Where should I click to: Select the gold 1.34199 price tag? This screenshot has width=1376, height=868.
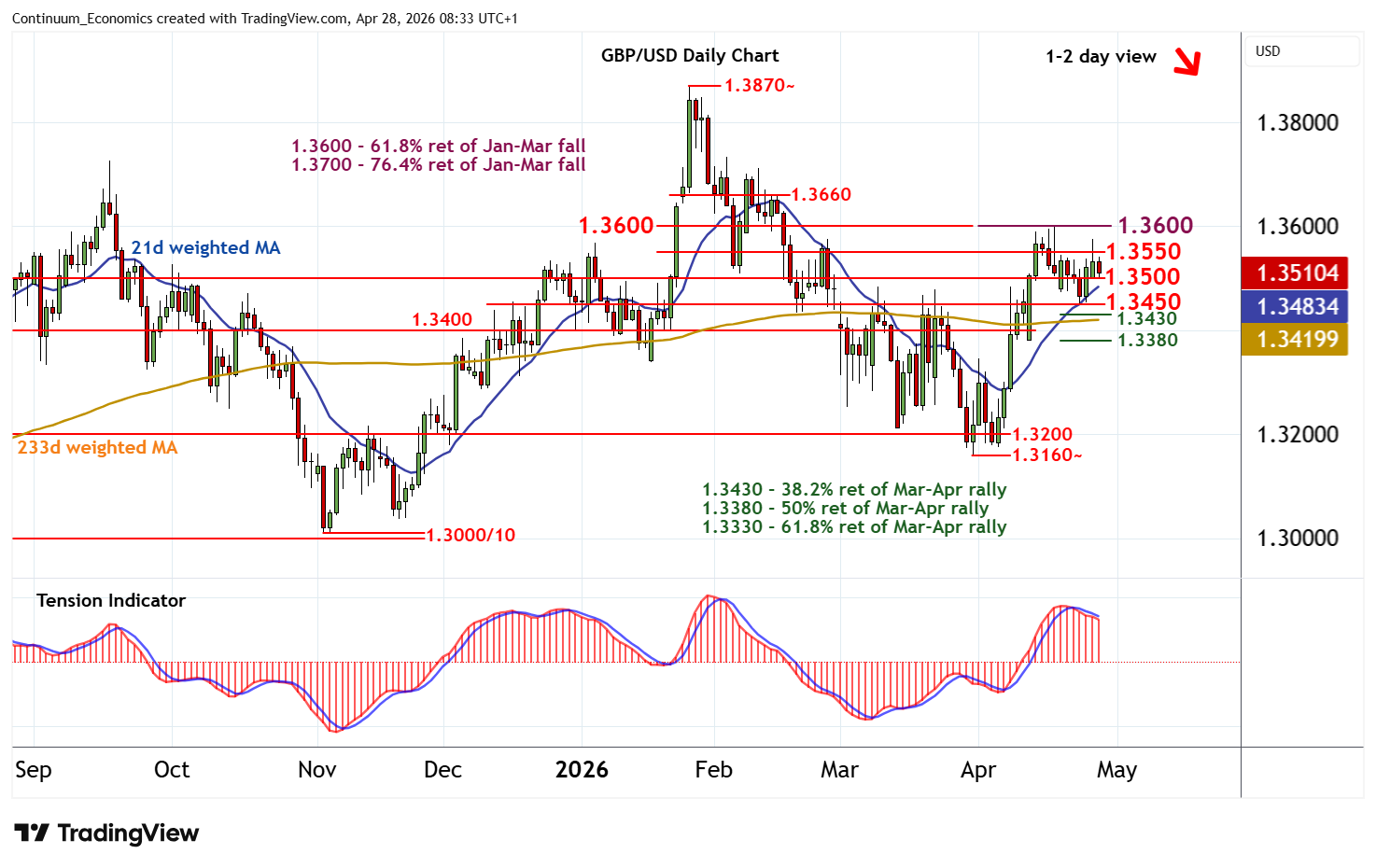(x=1297, y=340)
